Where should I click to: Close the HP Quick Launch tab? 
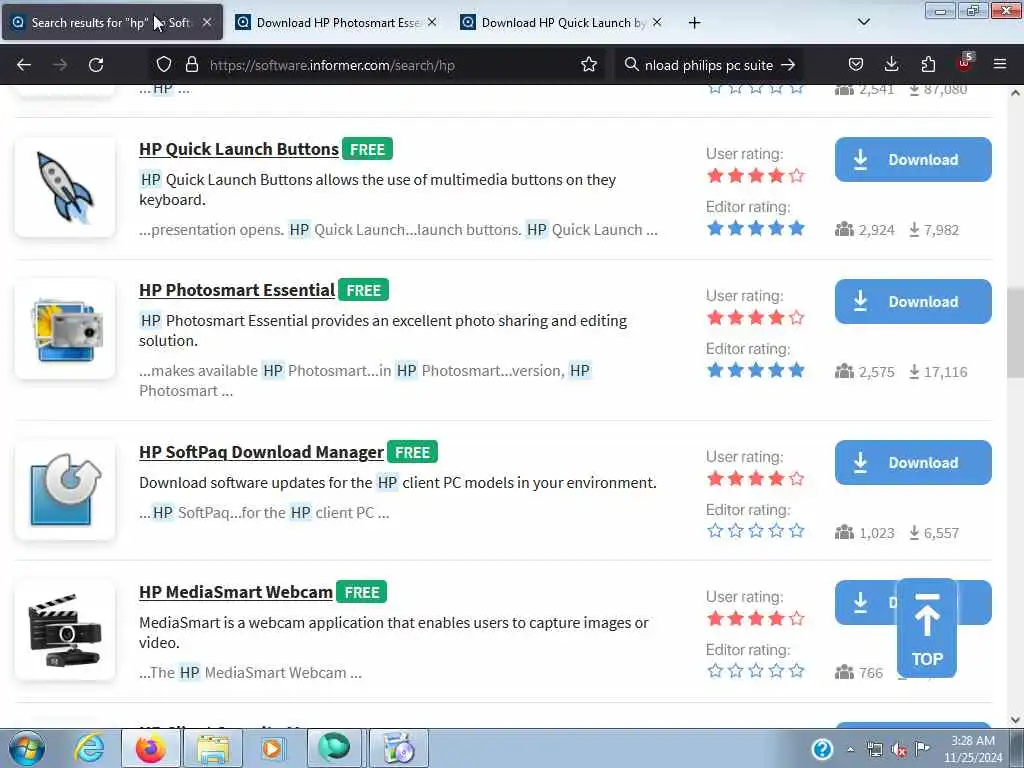(657, 23)
